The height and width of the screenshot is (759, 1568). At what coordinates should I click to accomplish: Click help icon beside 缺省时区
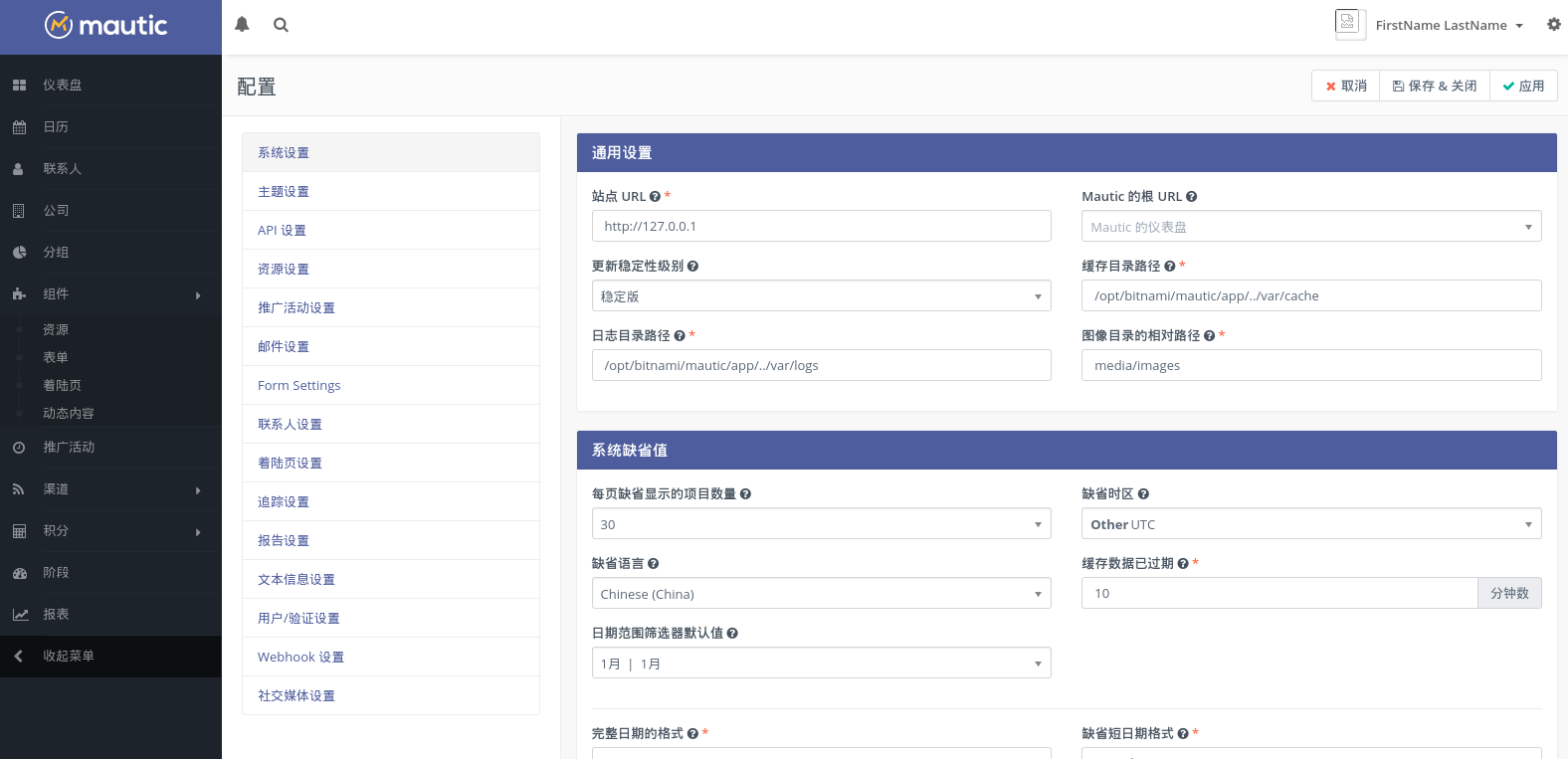1143,494
